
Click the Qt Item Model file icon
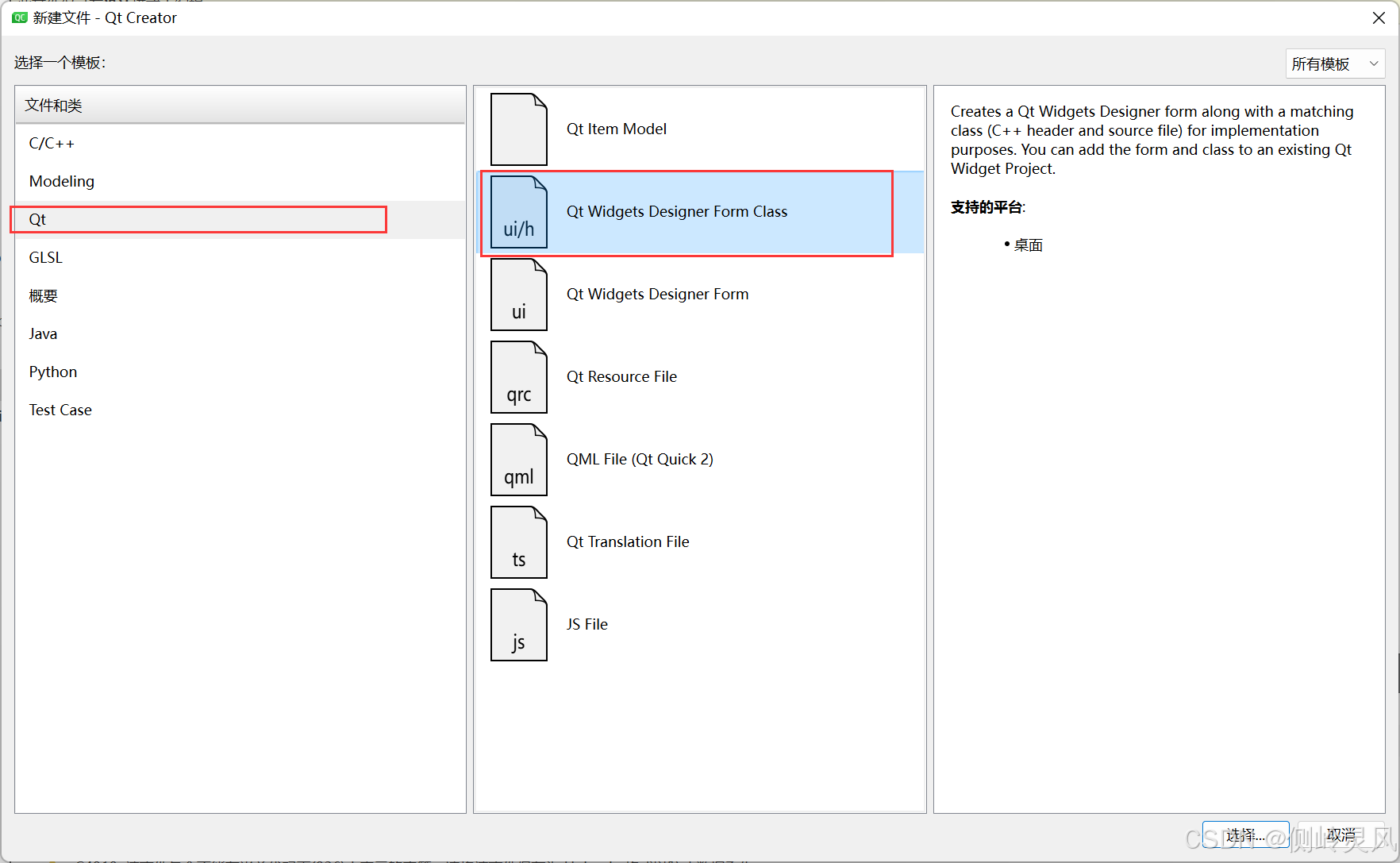(x=519, y=129)
